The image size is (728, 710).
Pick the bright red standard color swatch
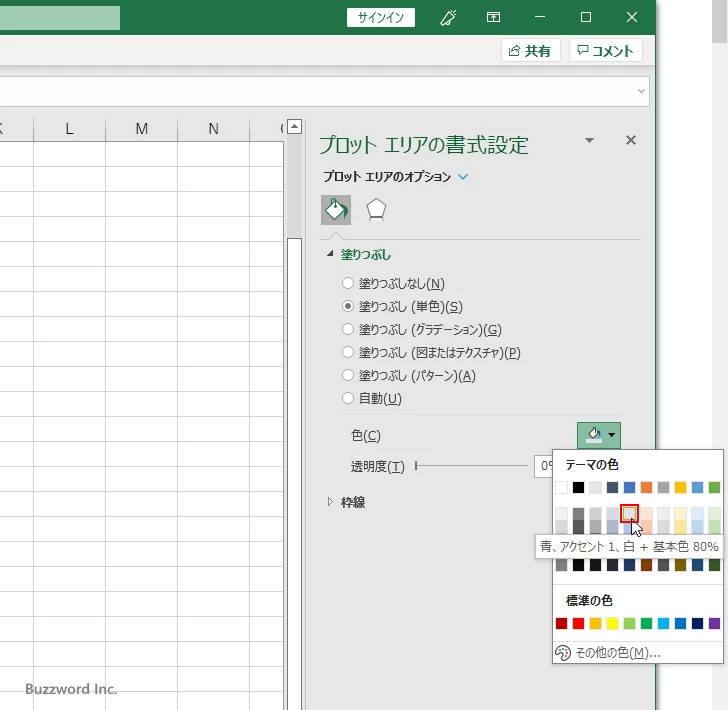coord(578,623)
